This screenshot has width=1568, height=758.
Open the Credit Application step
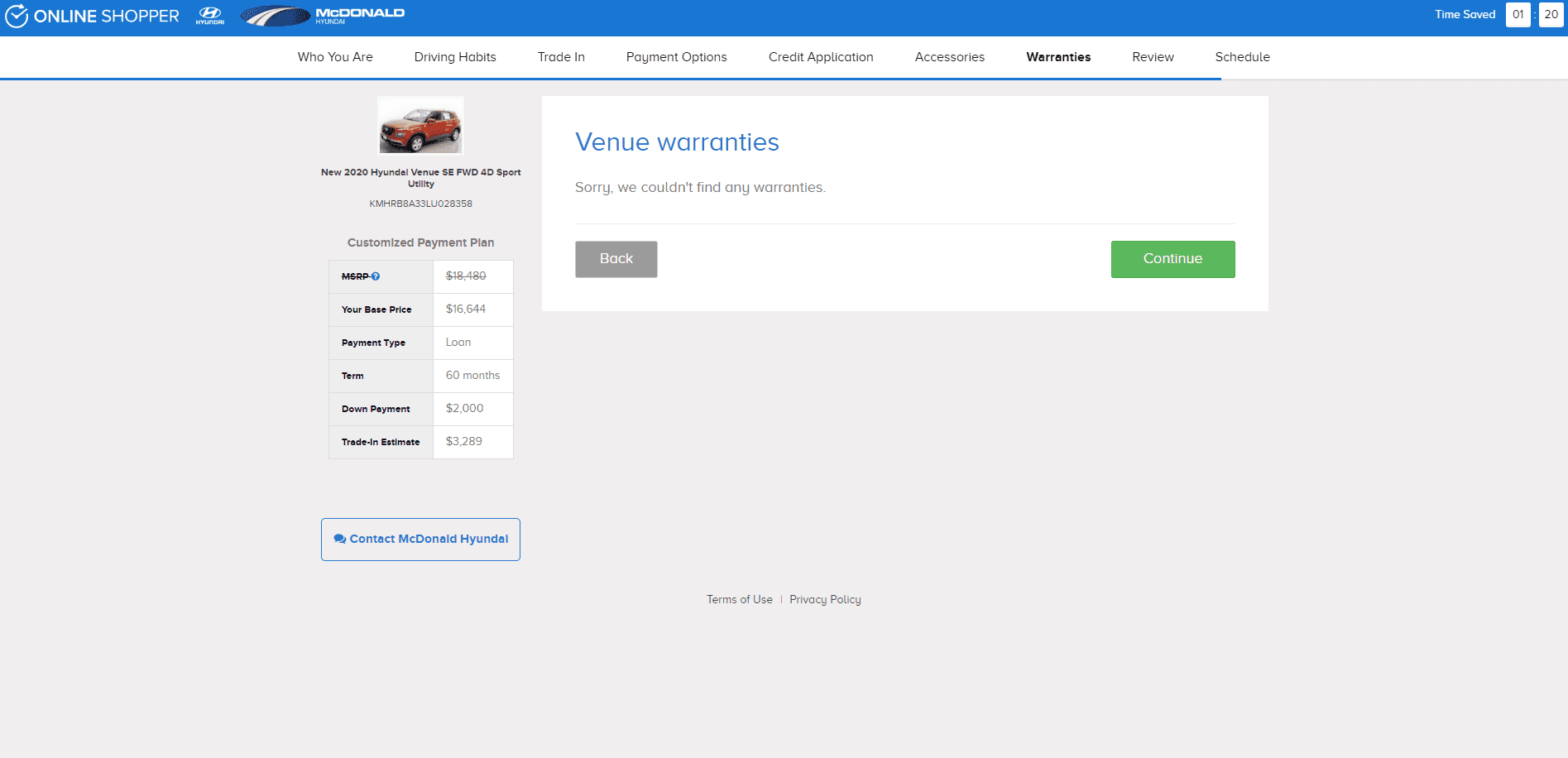821,57
